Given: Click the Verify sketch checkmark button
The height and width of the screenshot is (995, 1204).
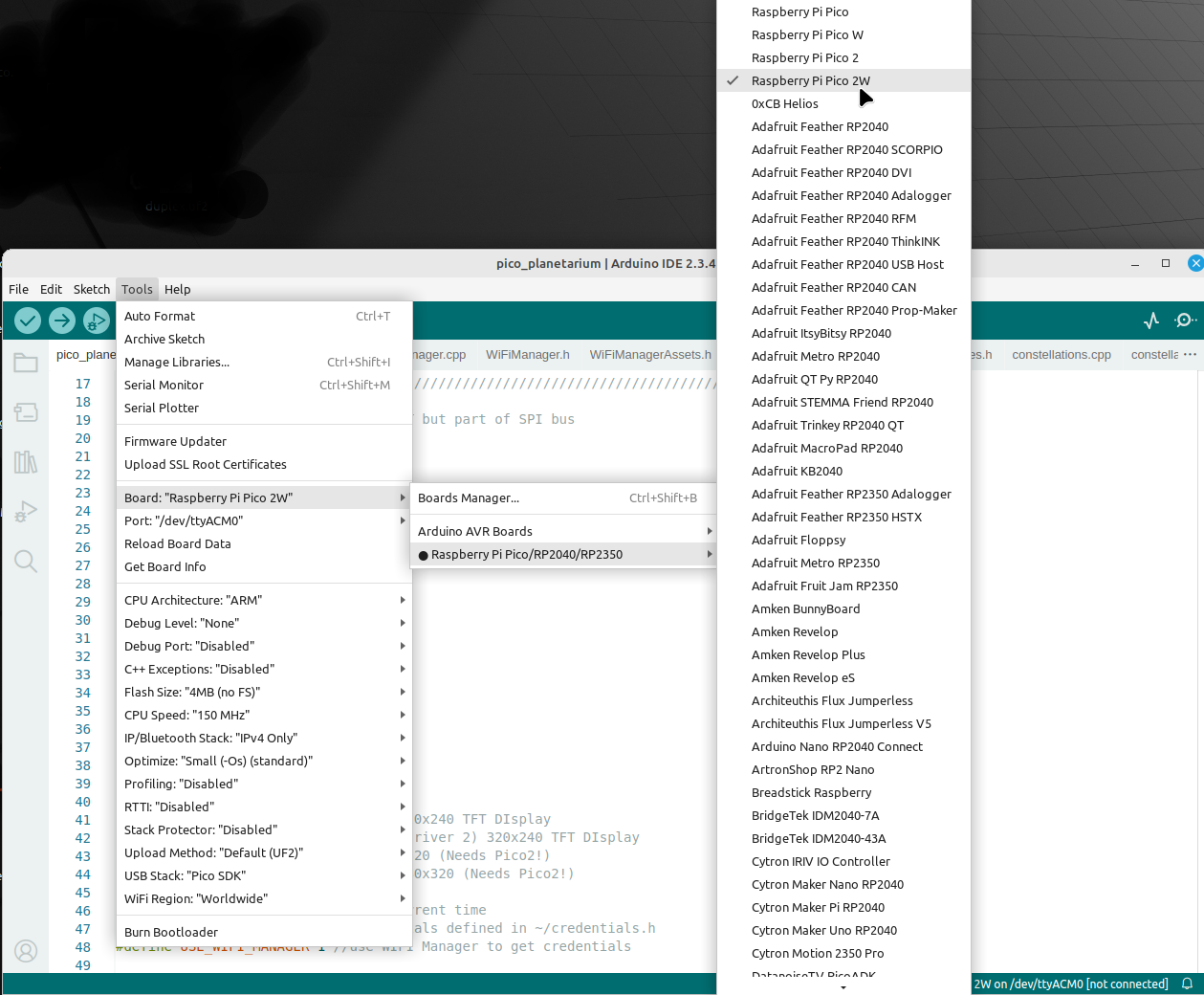Looking at the screenshot, I should [x=28, y=321].
